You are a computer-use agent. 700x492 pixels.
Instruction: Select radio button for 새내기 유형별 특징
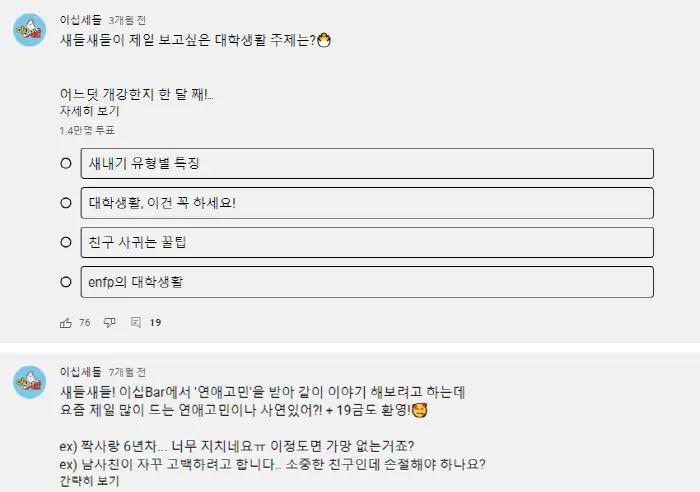pyautogui.click(x=66, y=163)
